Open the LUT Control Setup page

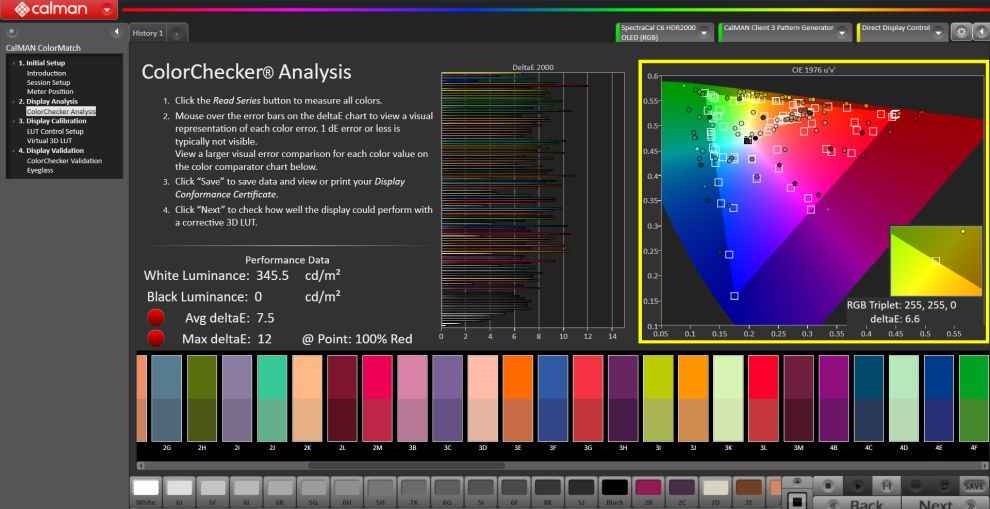pyautogui.click(x=54, y=131)
